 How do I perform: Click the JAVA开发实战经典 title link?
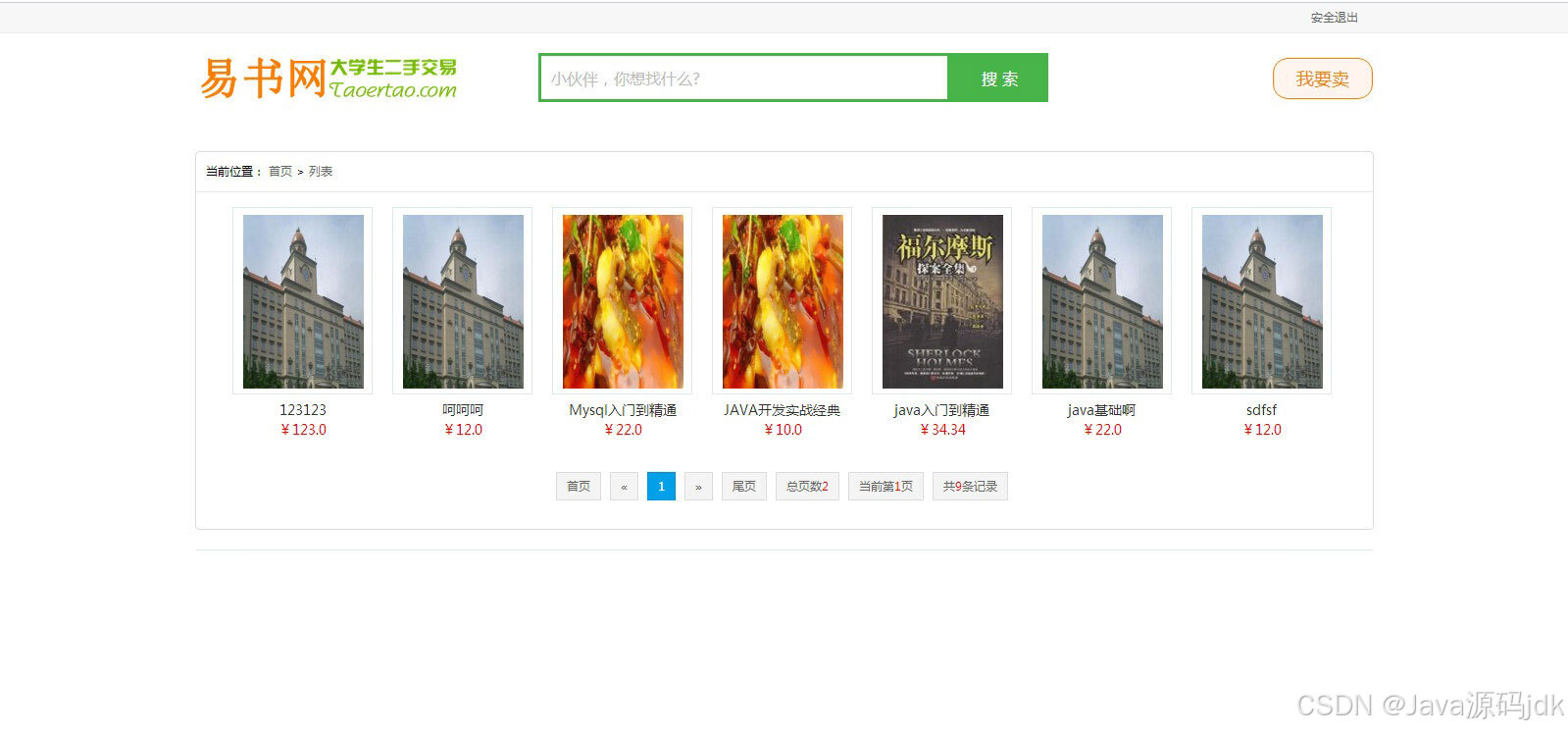point(783,410)
